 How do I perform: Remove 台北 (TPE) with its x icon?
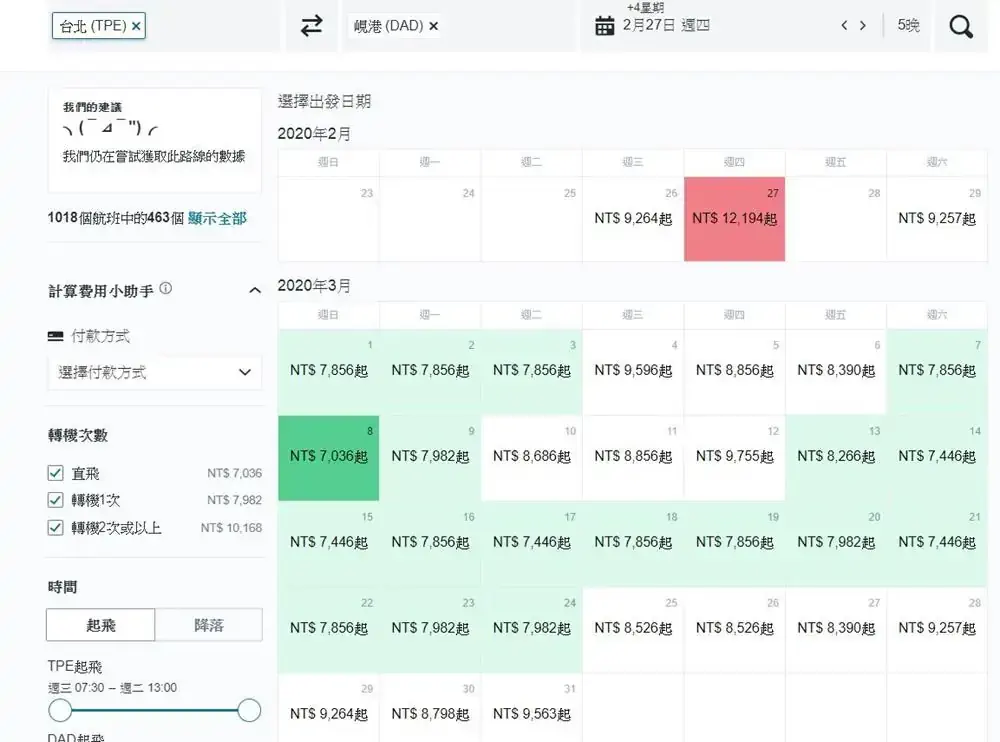point(136,26)
